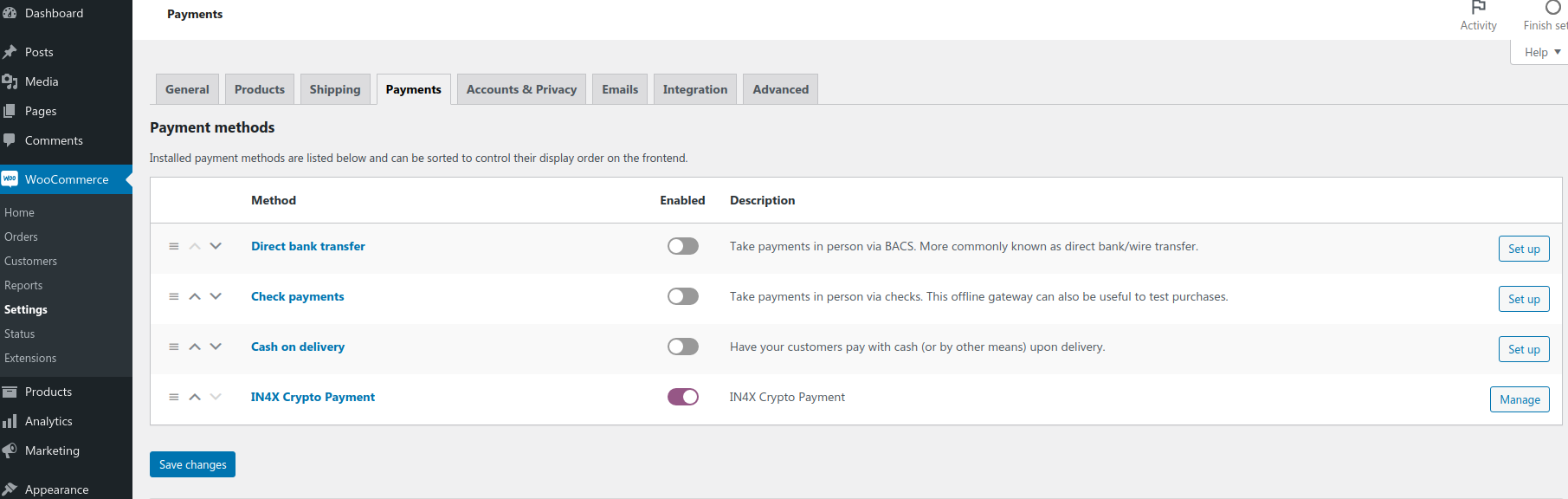Click Set up for Direct bank transfer
The width and height of the screenshot is (1568, 499).
[1524, 249]
